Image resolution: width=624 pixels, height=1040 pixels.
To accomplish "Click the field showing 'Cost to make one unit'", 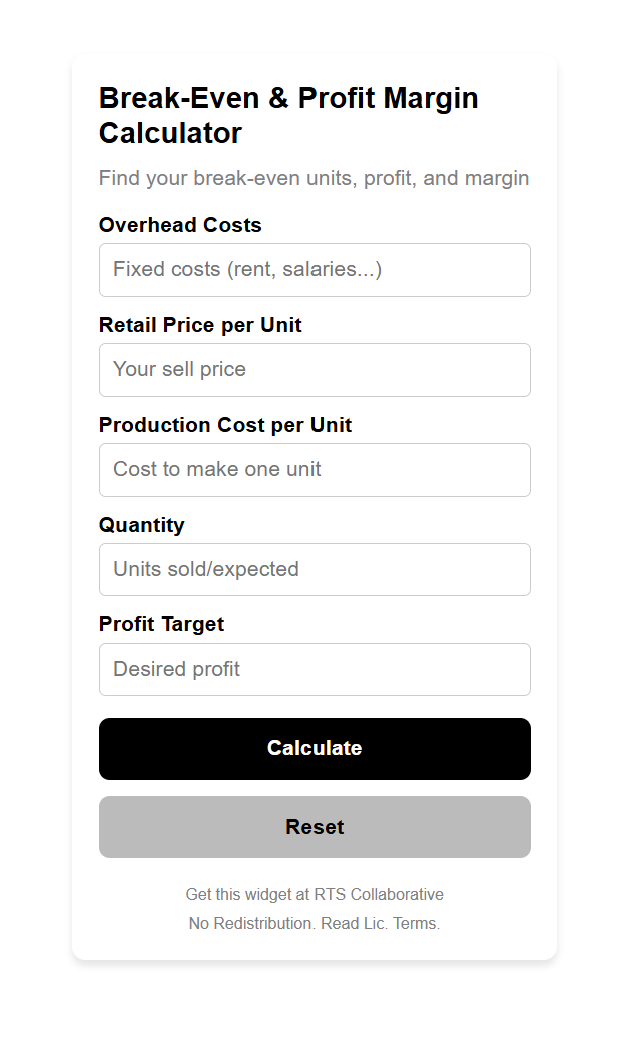I will point(314,469).
